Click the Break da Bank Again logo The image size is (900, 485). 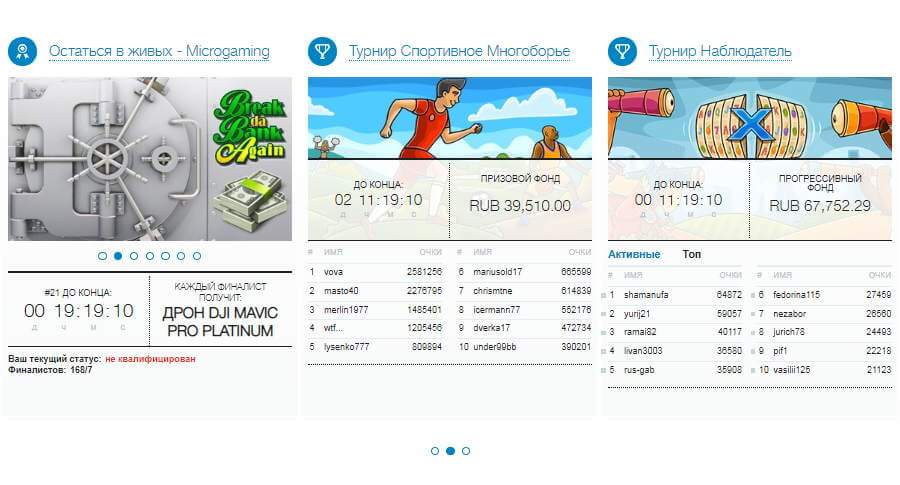249,126
